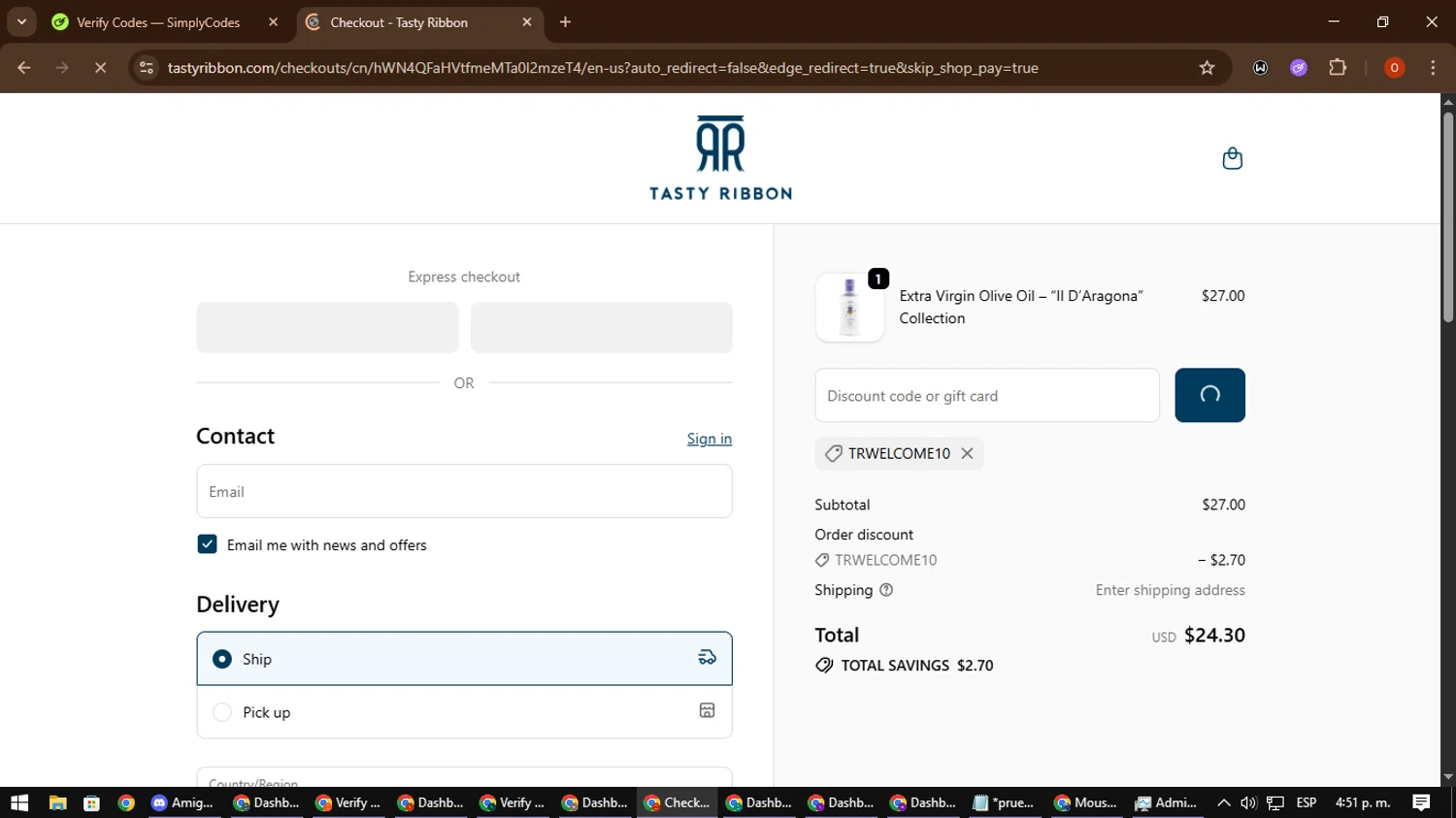The image size is (1456, 818).
Task: Click the Email input field
Action: (464, 491)
